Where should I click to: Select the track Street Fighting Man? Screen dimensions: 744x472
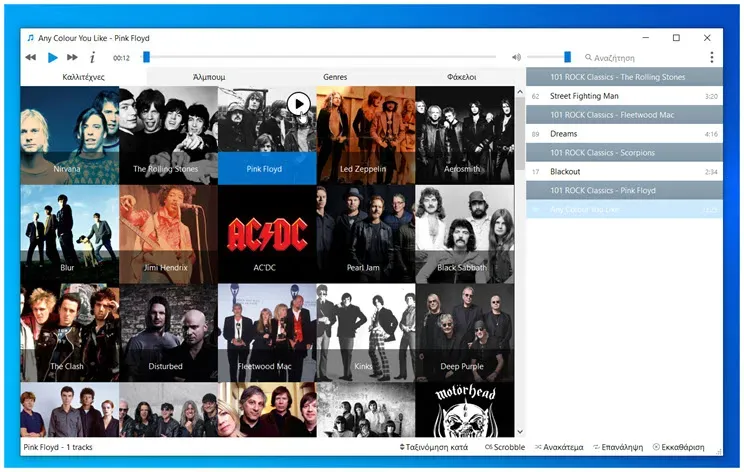click(624, 96)
